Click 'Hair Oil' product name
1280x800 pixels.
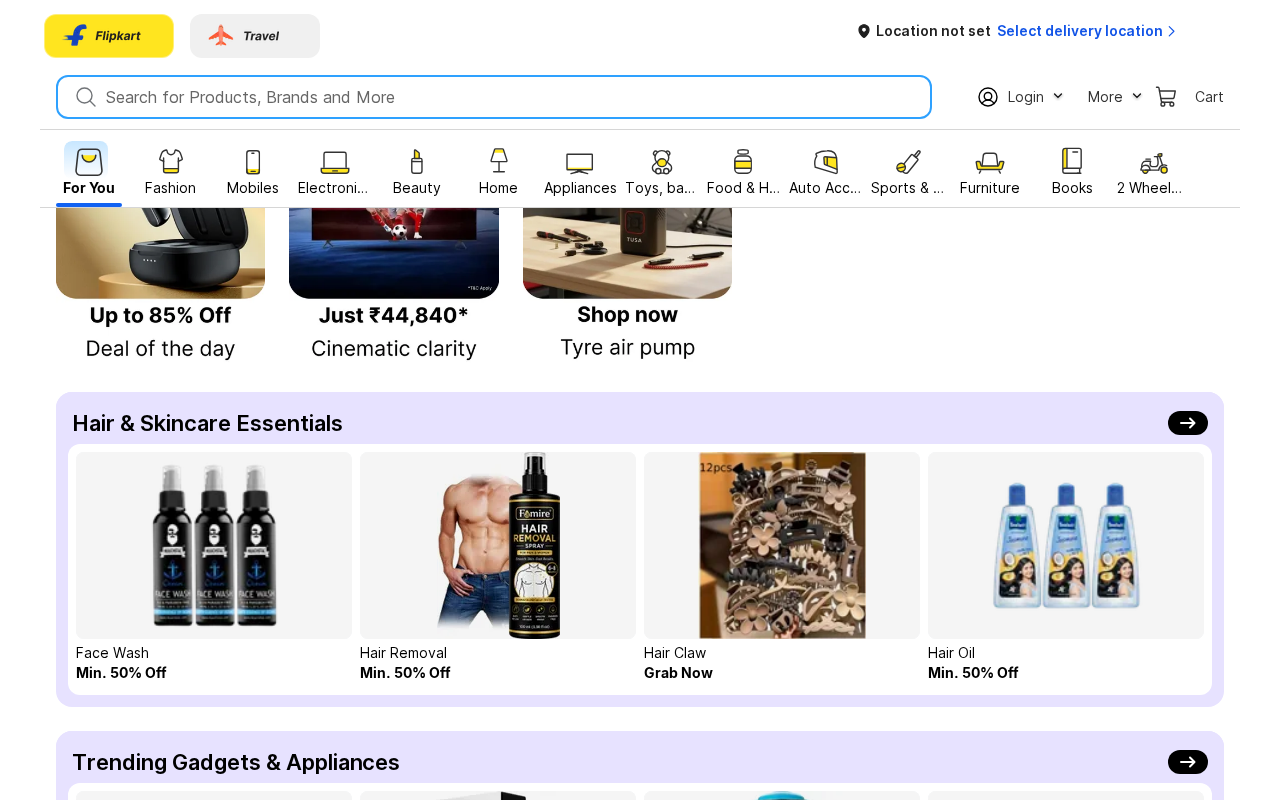point(951,653)
